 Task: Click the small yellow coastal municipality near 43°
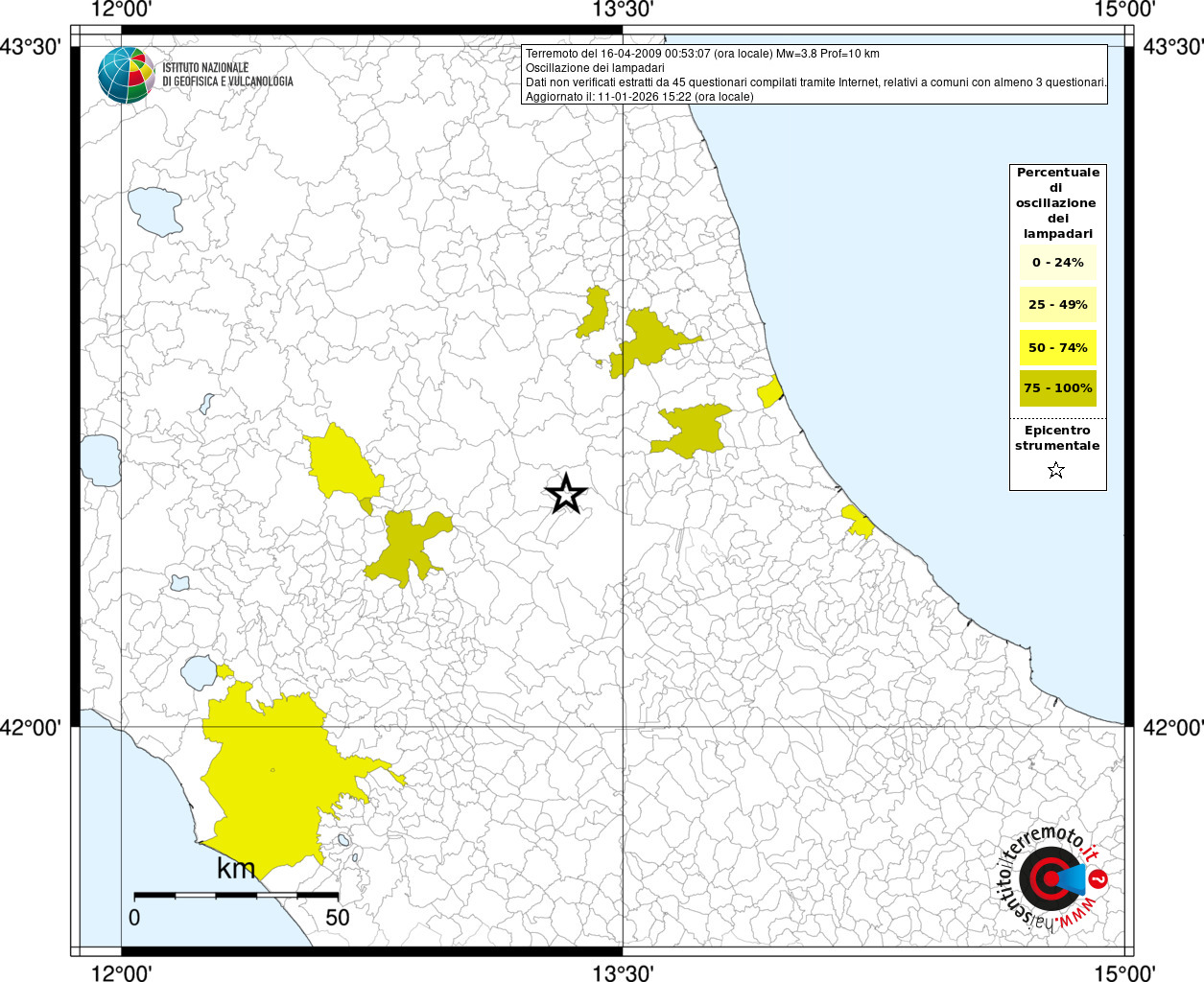(769, 391)
